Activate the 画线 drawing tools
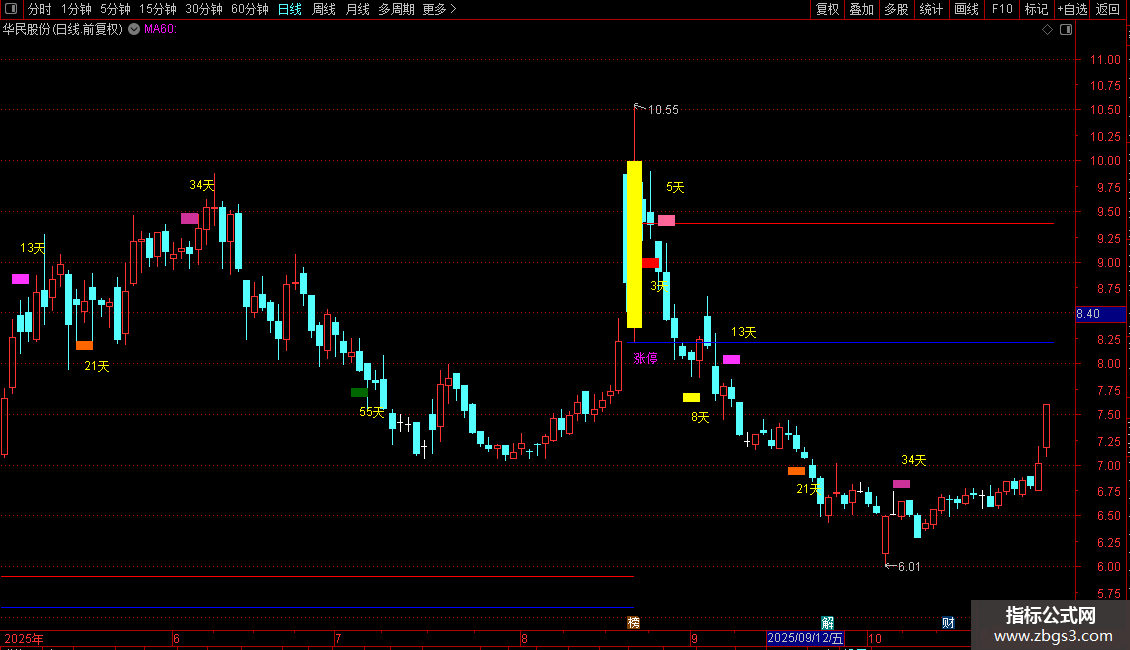Screen dimensions: 1130x650 click(x=966, y=9)
